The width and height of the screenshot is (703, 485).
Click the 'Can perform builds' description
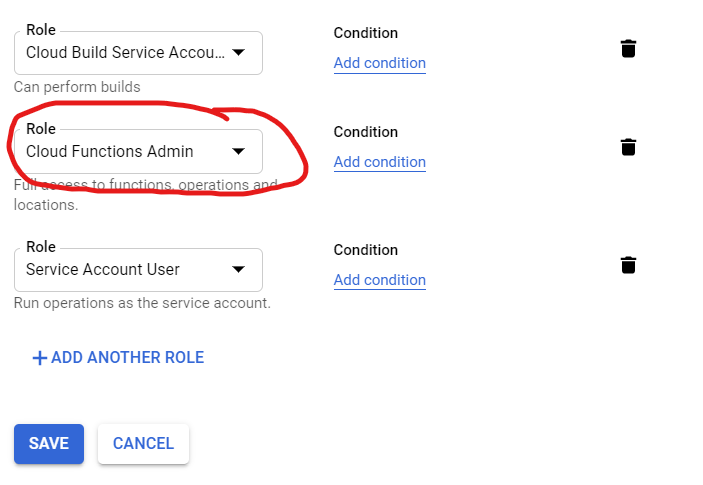[x=77, y=87]
